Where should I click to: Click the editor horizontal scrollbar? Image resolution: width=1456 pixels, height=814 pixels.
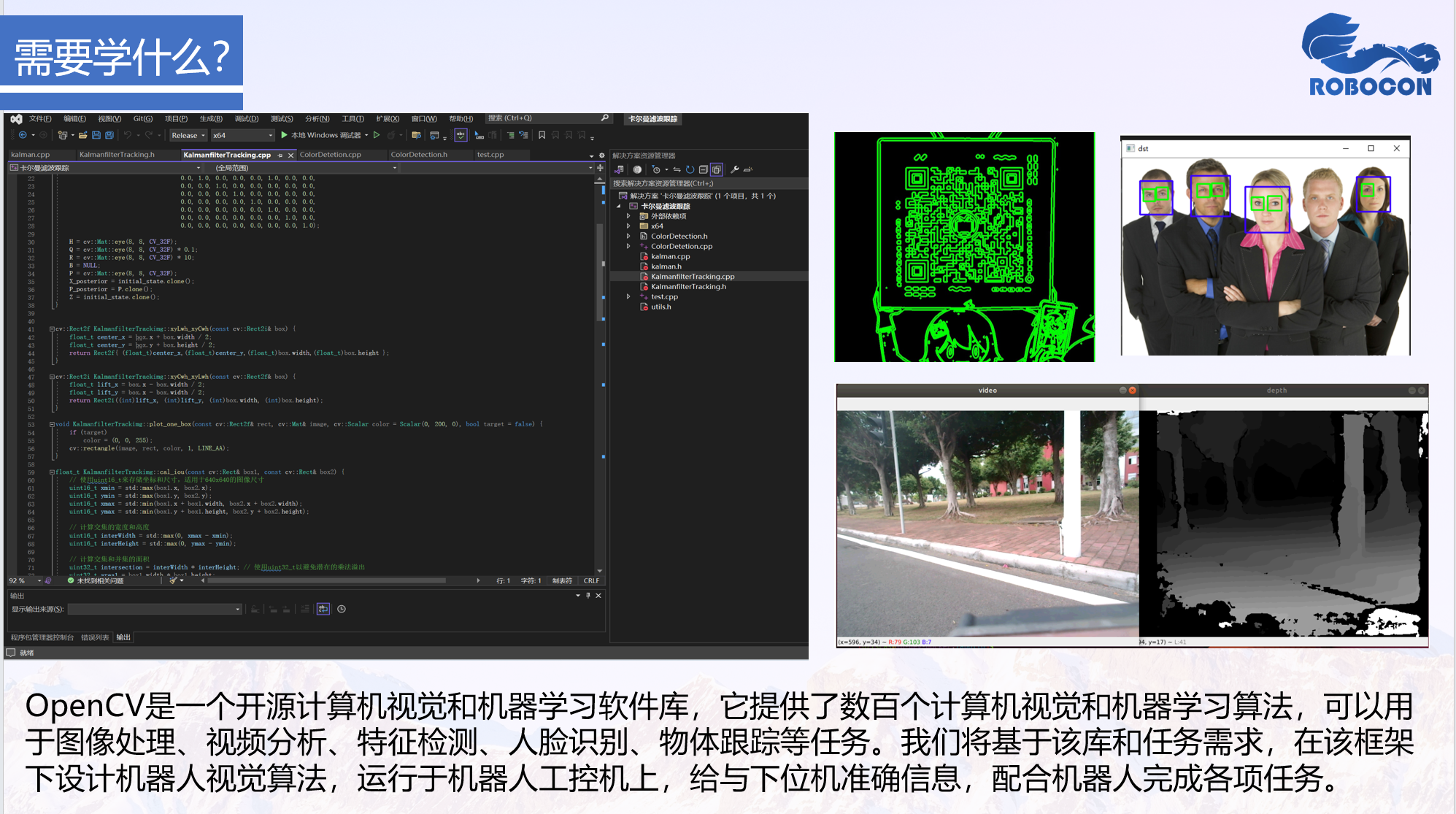coord(327,581)
